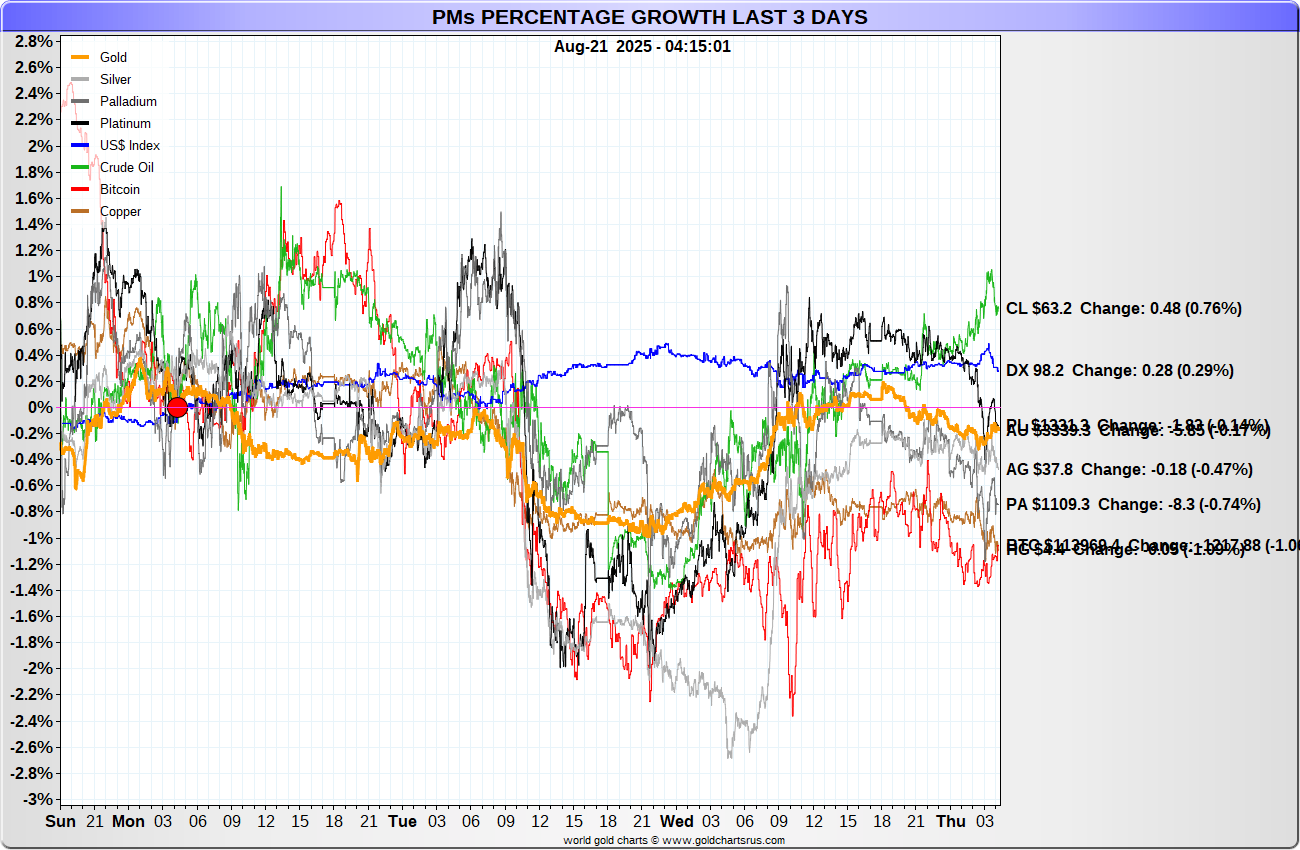Click the blue US$ Index legend swatch

tap(82, 146)
